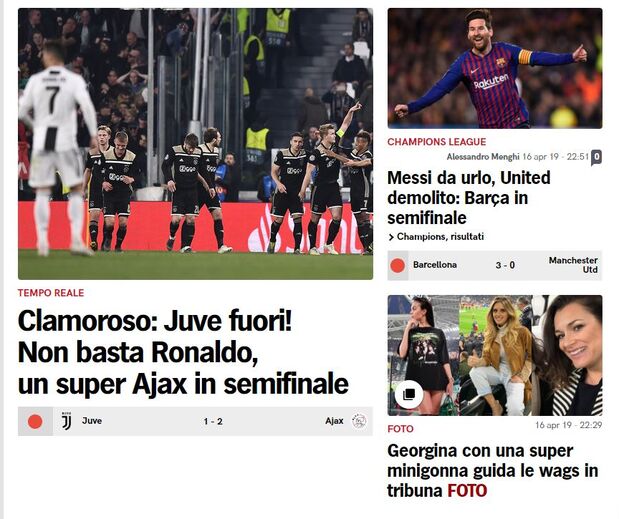
Task: Open the TEMPO REALE section label
Action: coord(51,293)
